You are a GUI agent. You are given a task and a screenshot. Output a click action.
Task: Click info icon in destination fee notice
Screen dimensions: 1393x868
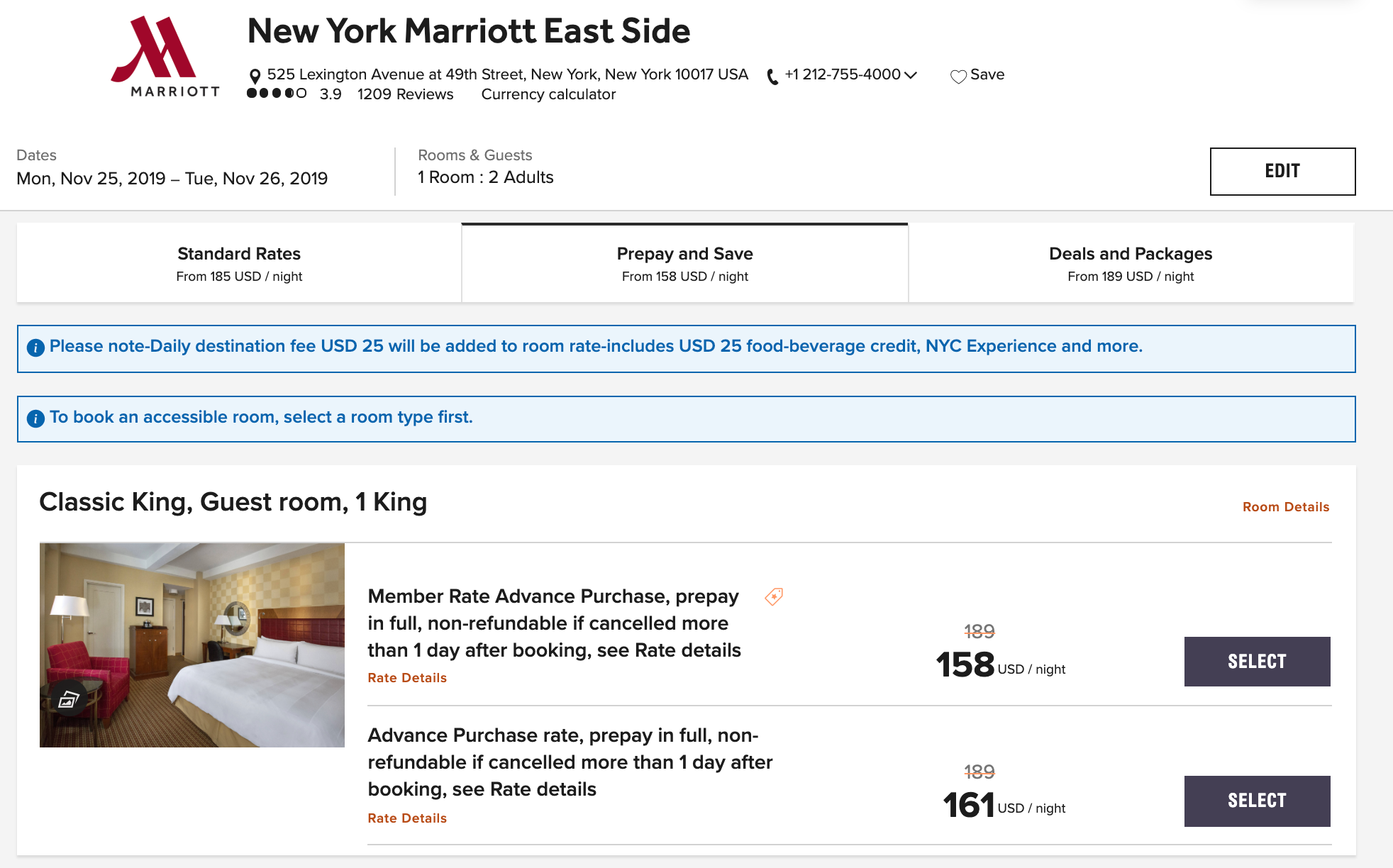point(35,347)
